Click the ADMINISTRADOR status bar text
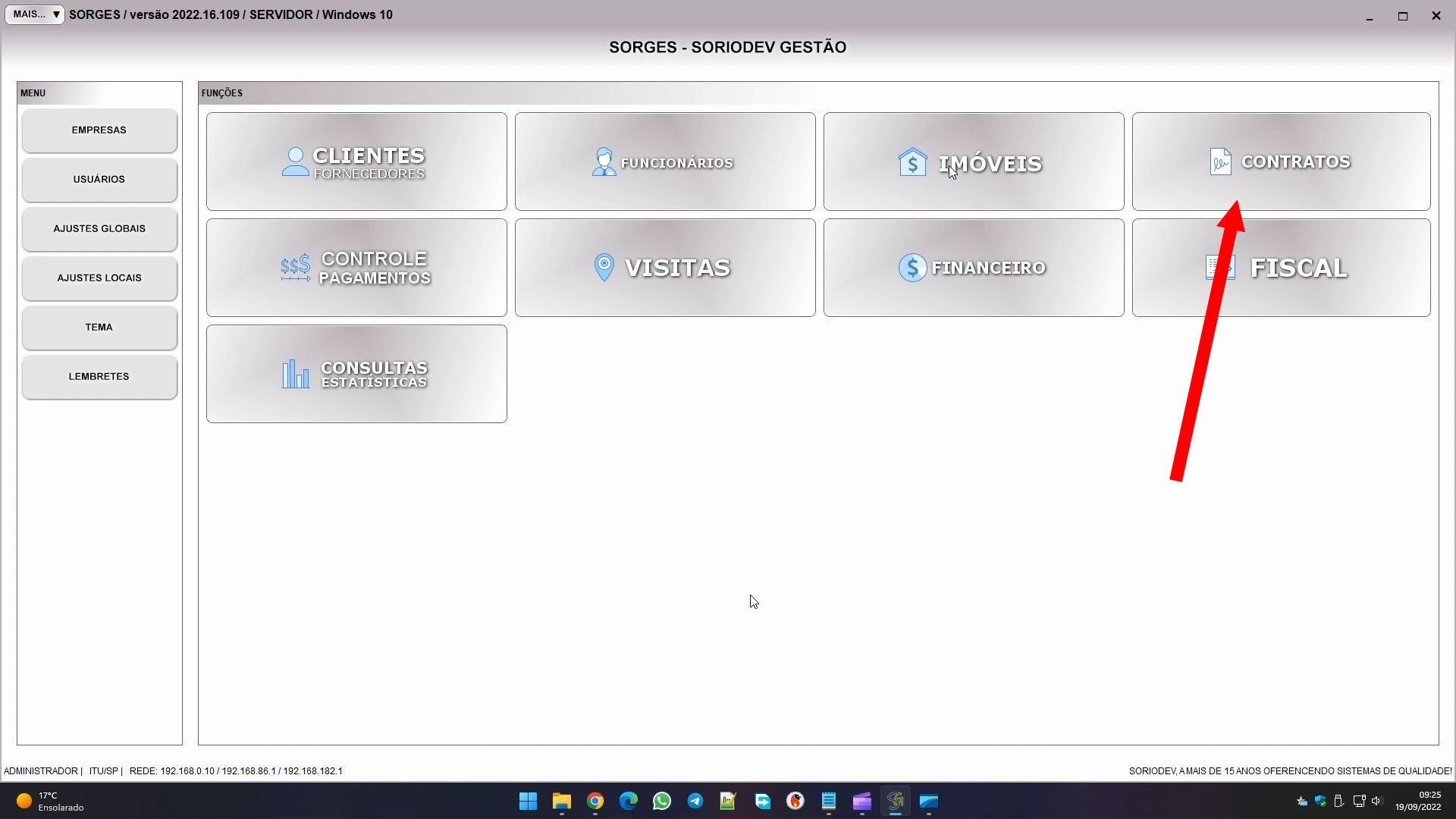The image size is (1456, 819). pos(41,771)
